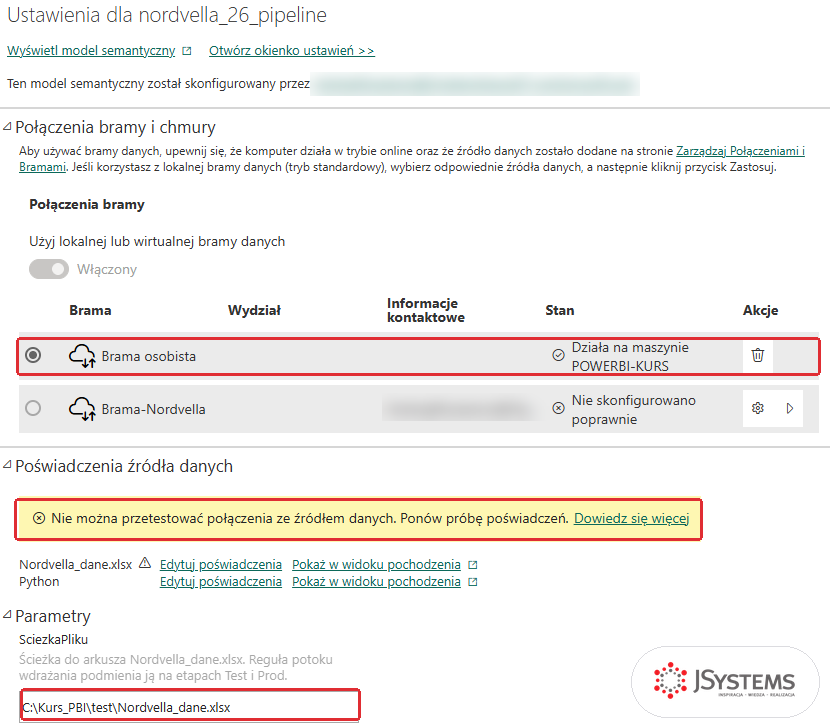This screenshot has height=728, width=830.
Task: Collapse the Parametry section
Action: tap(7, 615)
